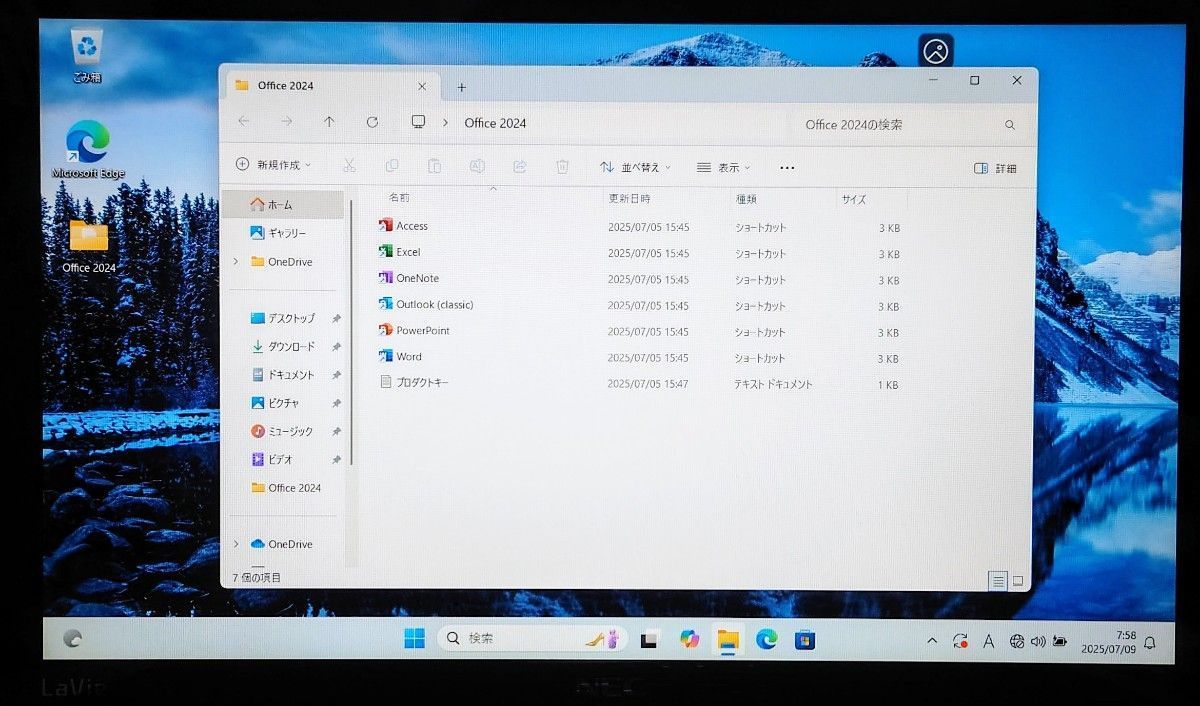Screen dimensions: 1200x706
Task: Open the 新規作成 dropdown
Action: pos(273,165)
